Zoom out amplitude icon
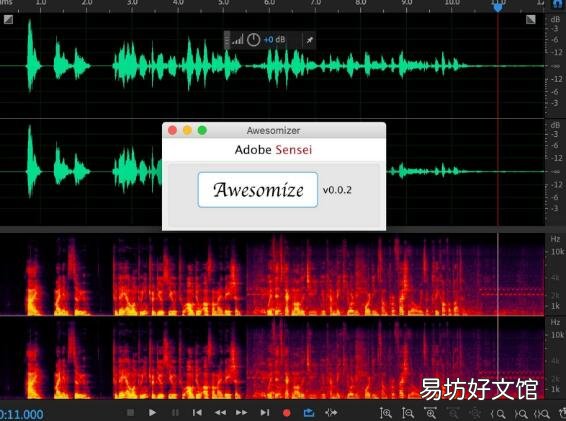This screenshot has height=421, width=566. pos(408,413)
